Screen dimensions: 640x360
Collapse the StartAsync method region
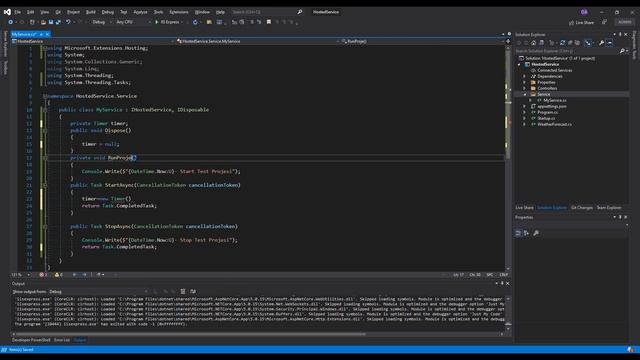[x=45, y=185]
